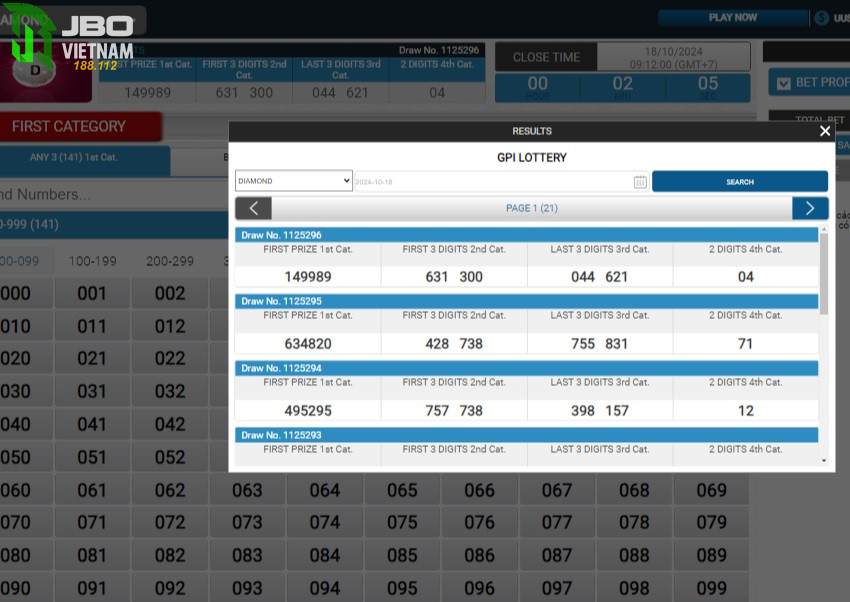Screen dimensions: 850x602
Task: Click first prize number 634820
Action: [x=308, y=344]
